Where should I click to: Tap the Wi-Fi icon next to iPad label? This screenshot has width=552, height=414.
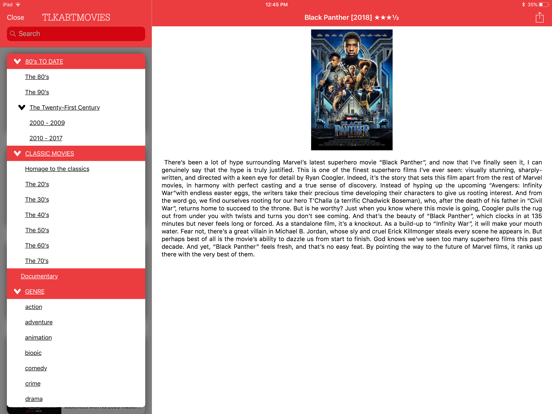[18, 5]
